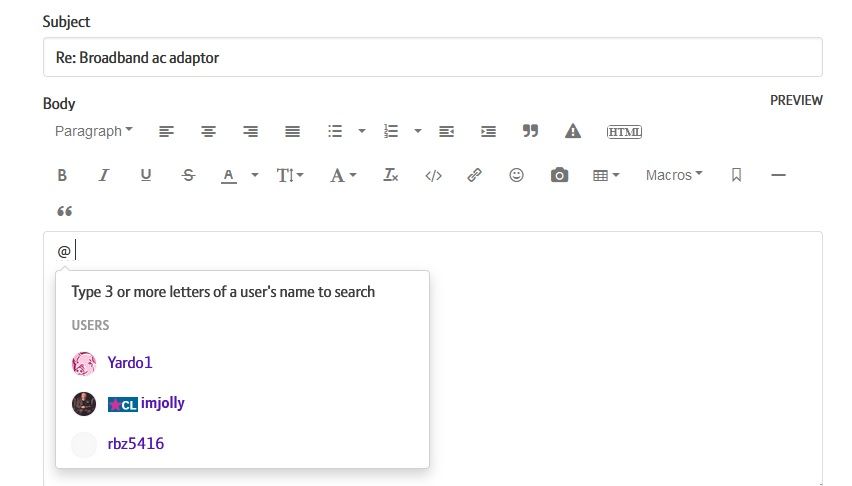Click the spoiler warning triangle icon
This screenshot has width=852, height=486.
coord(573,131)
